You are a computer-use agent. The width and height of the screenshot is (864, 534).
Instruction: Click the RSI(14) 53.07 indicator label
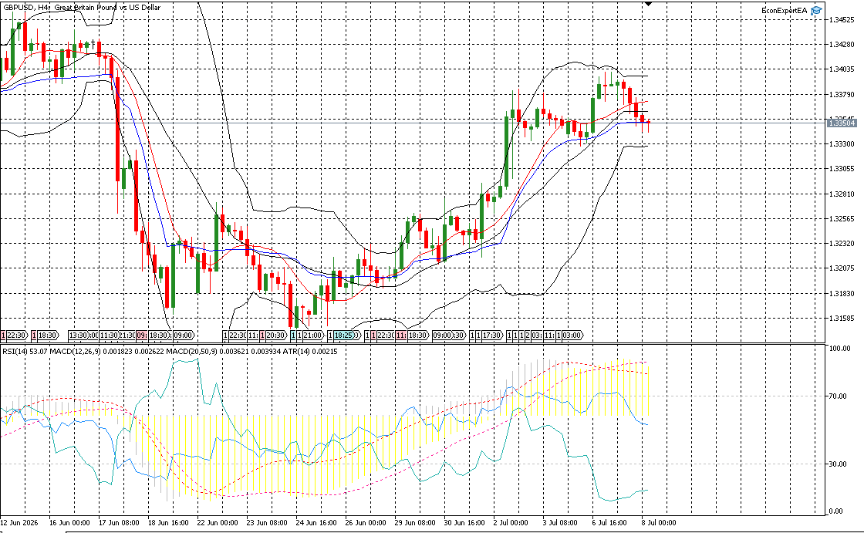24,352
